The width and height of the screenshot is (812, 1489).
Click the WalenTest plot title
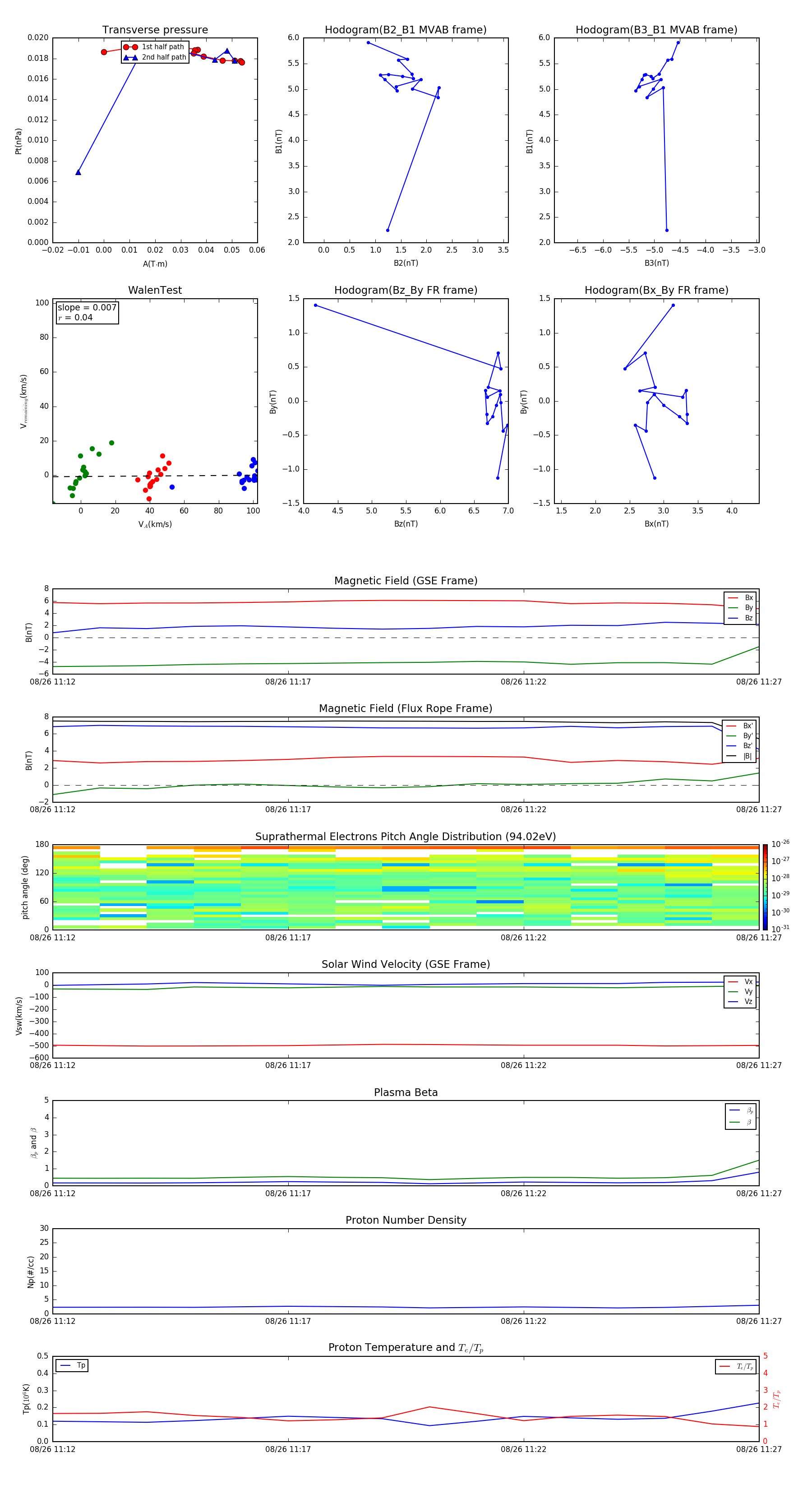[x=155, y=290]
